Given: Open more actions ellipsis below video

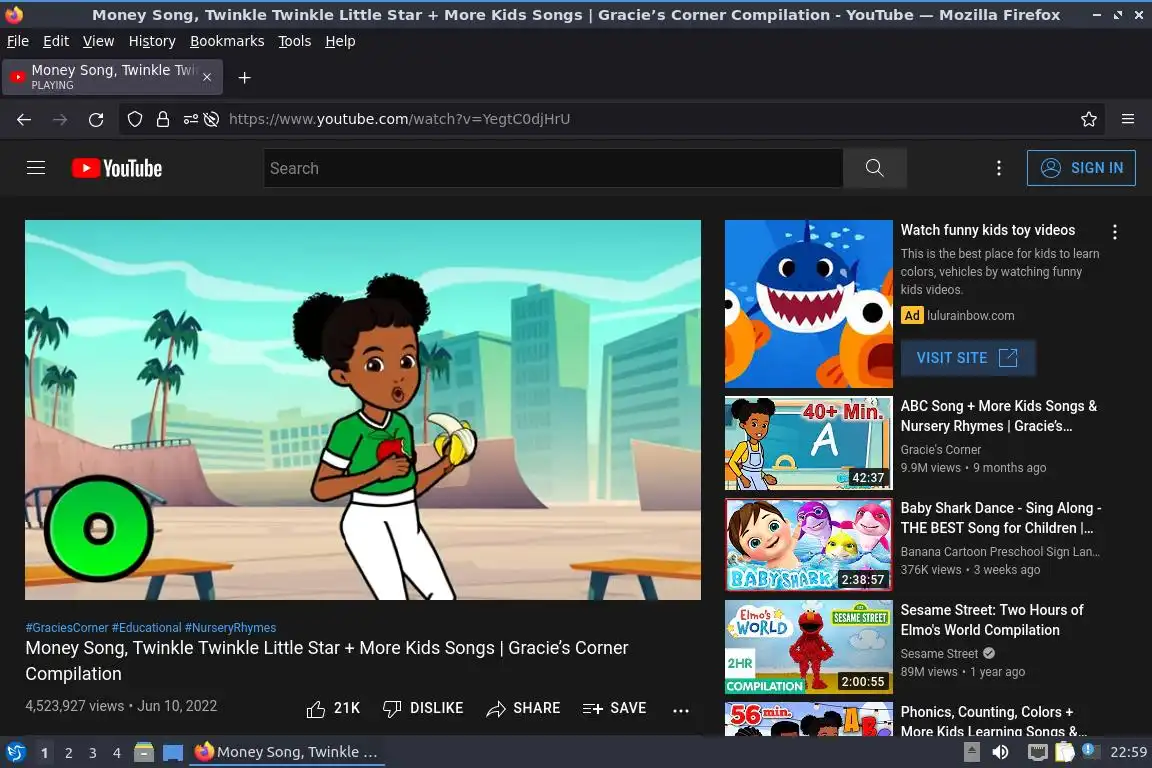Looking at the screenshot, I should 681,710.
